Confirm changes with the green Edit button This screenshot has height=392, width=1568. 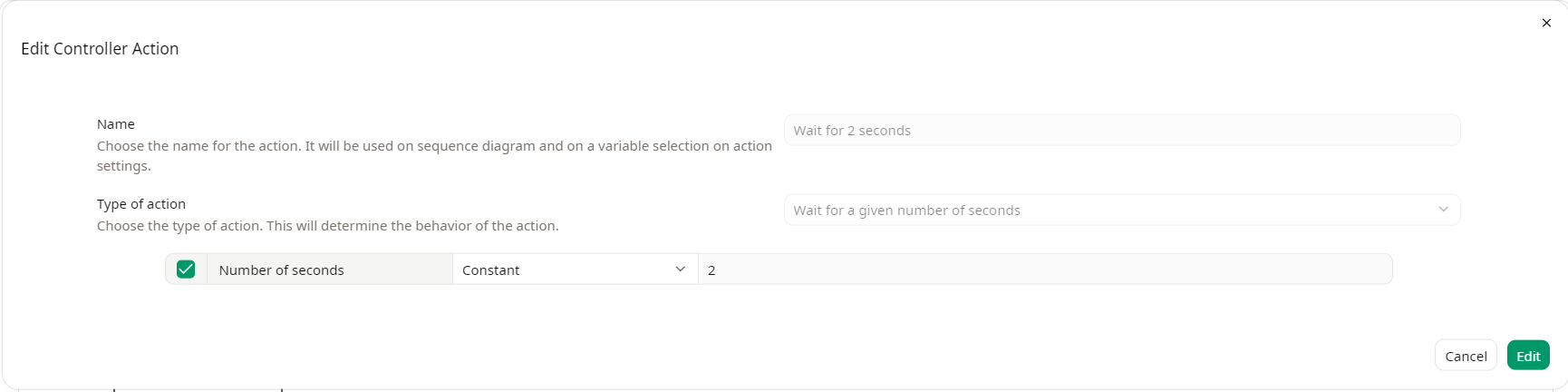1527,356
